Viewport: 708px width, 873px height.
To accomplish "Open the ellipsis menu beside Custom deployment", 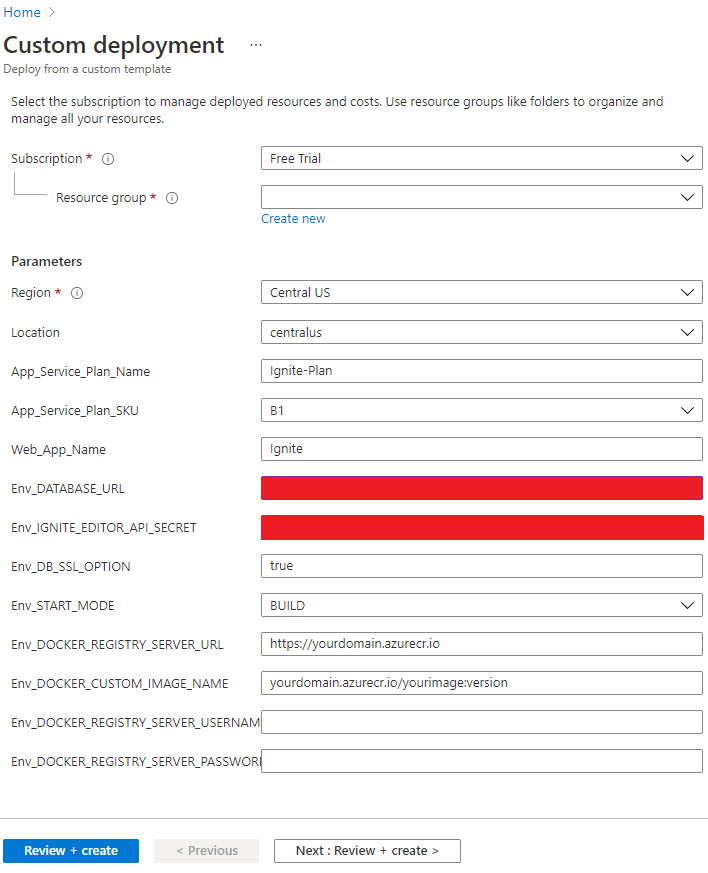I will (255, 45).
